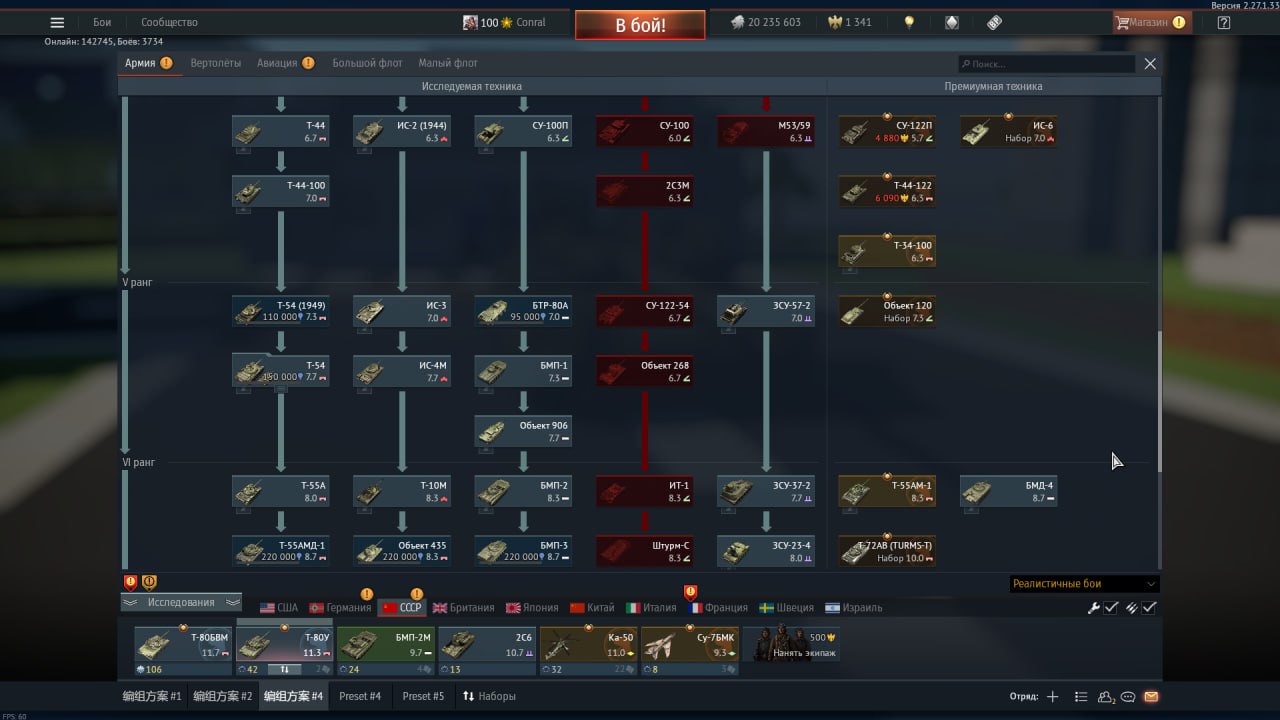Select the Япония nation tab
Image resolution: width=1280 pixels, height=720 pixels.
point(532,608)
